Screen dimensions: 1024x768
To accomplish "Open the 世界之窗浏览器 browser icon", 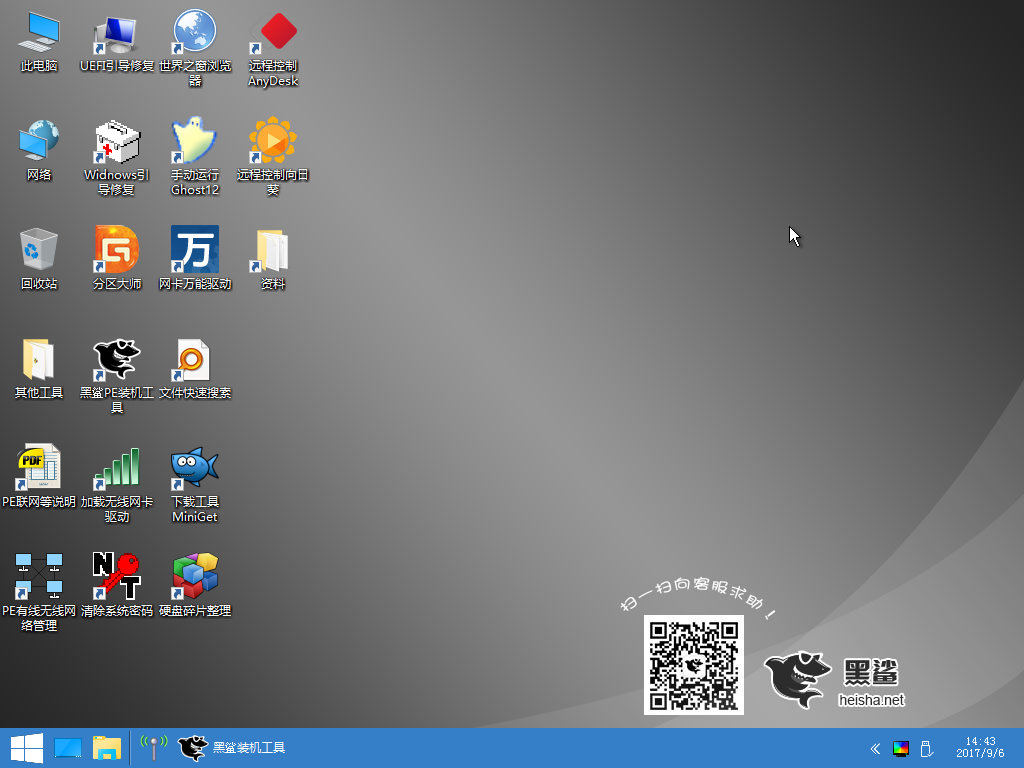I will [x=195, y=35].
